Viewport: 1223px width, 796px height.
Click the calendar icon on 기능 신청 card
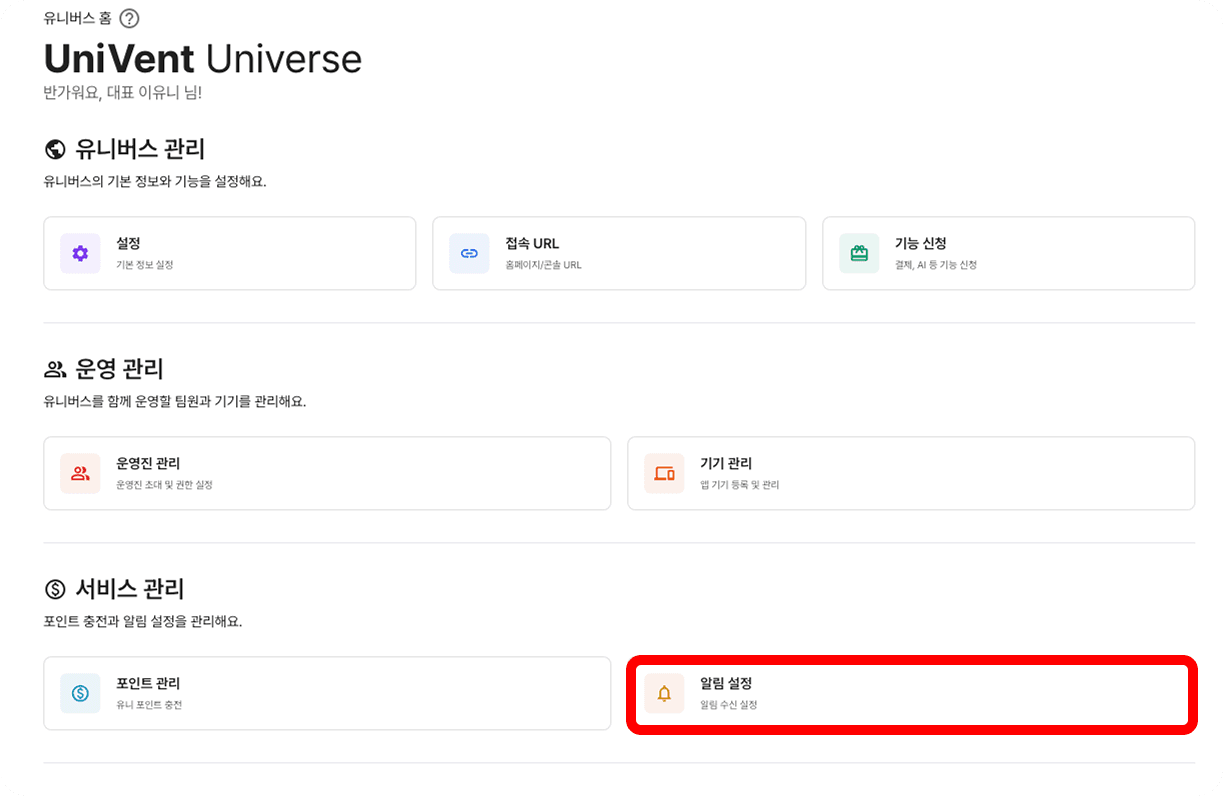tap(858, 253)
